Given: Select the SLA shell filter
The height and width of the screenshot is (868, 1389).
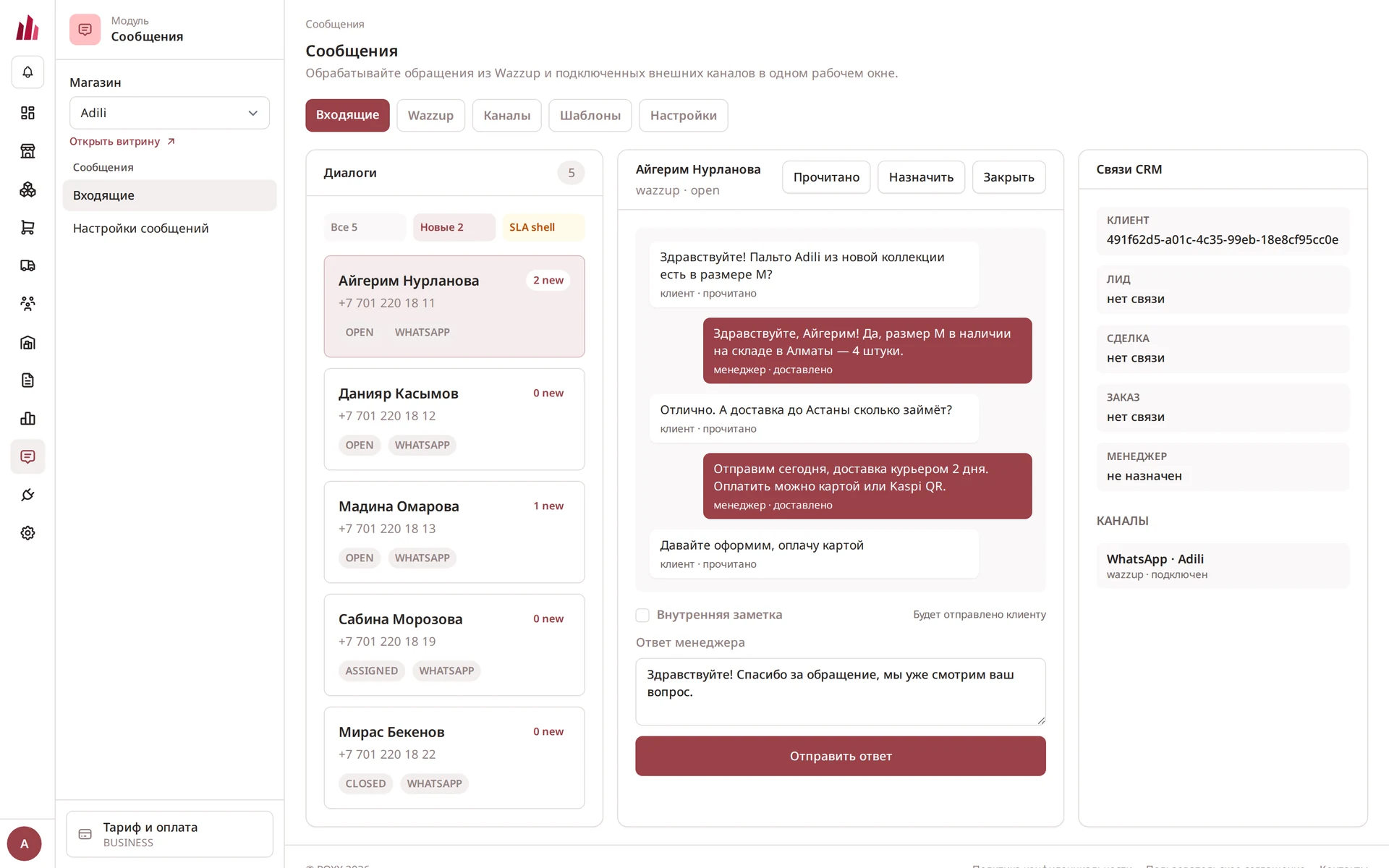Looking at the screenshot, I should coord(543,227).
